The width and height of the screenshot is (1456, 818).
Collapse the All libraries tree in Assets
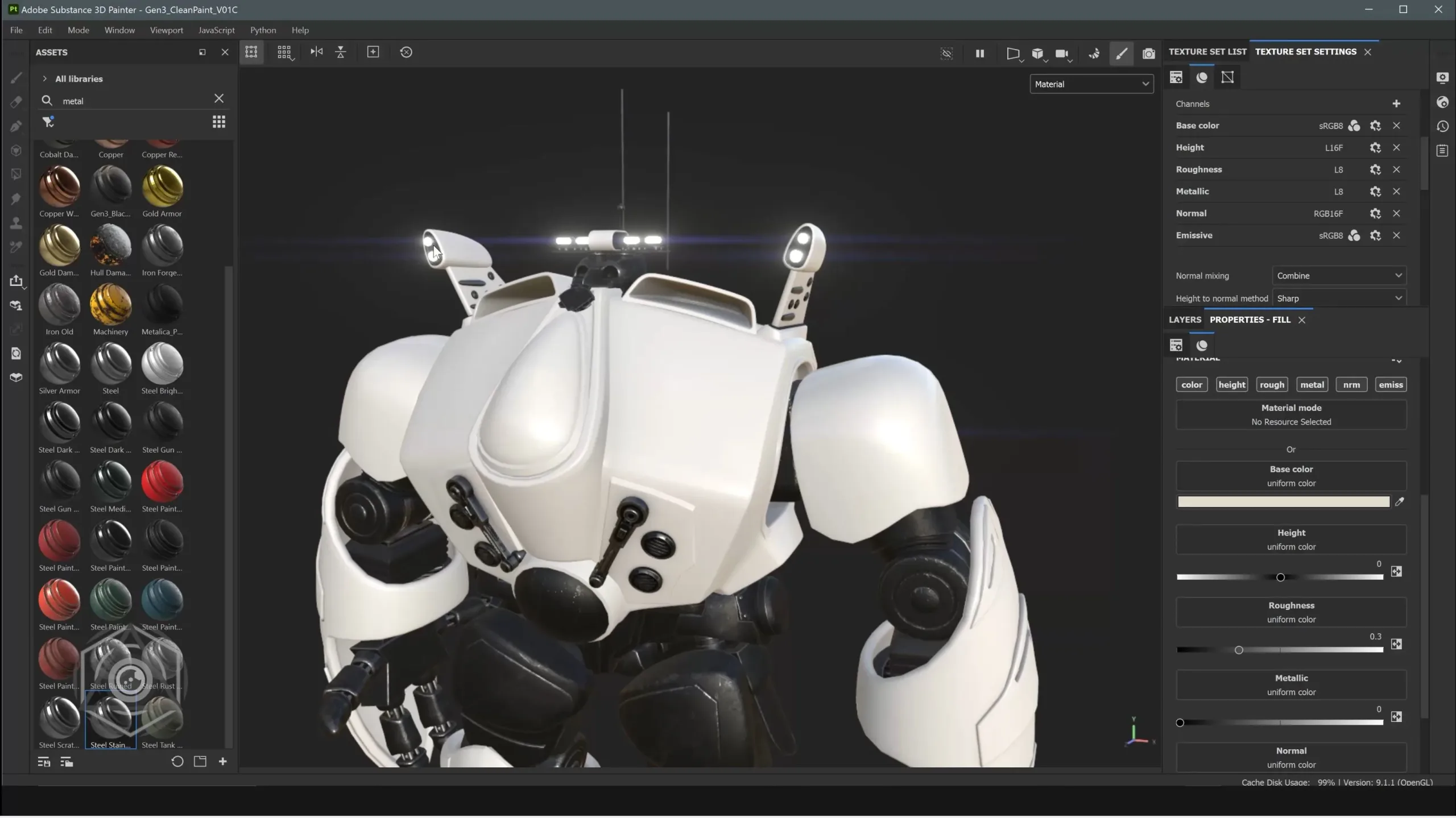click(x=44, y=78)
